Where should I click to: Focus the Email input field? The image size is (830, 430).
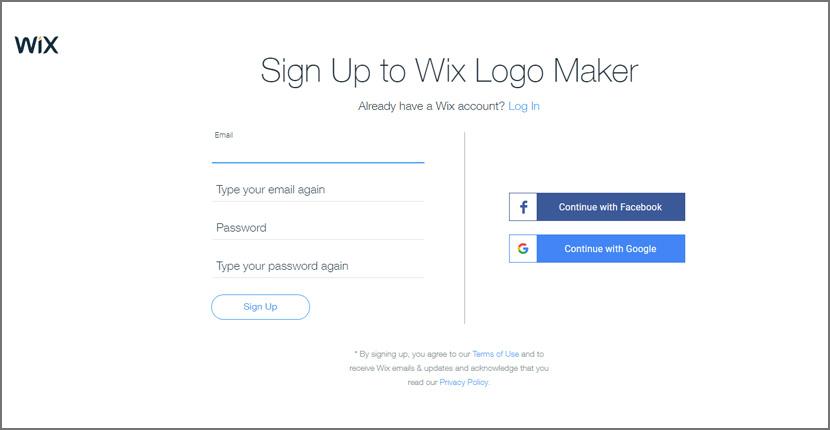pos(318,152)
